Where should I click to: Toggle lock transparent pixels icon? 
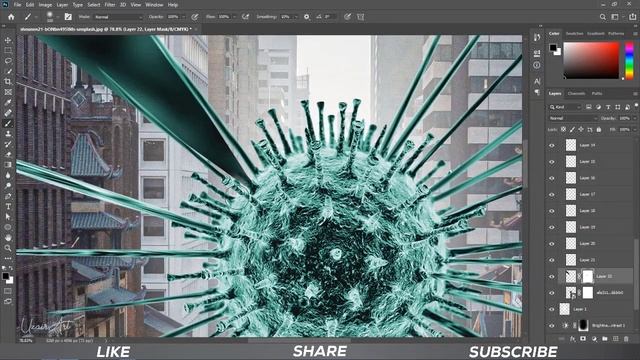(x=564, y=129)
